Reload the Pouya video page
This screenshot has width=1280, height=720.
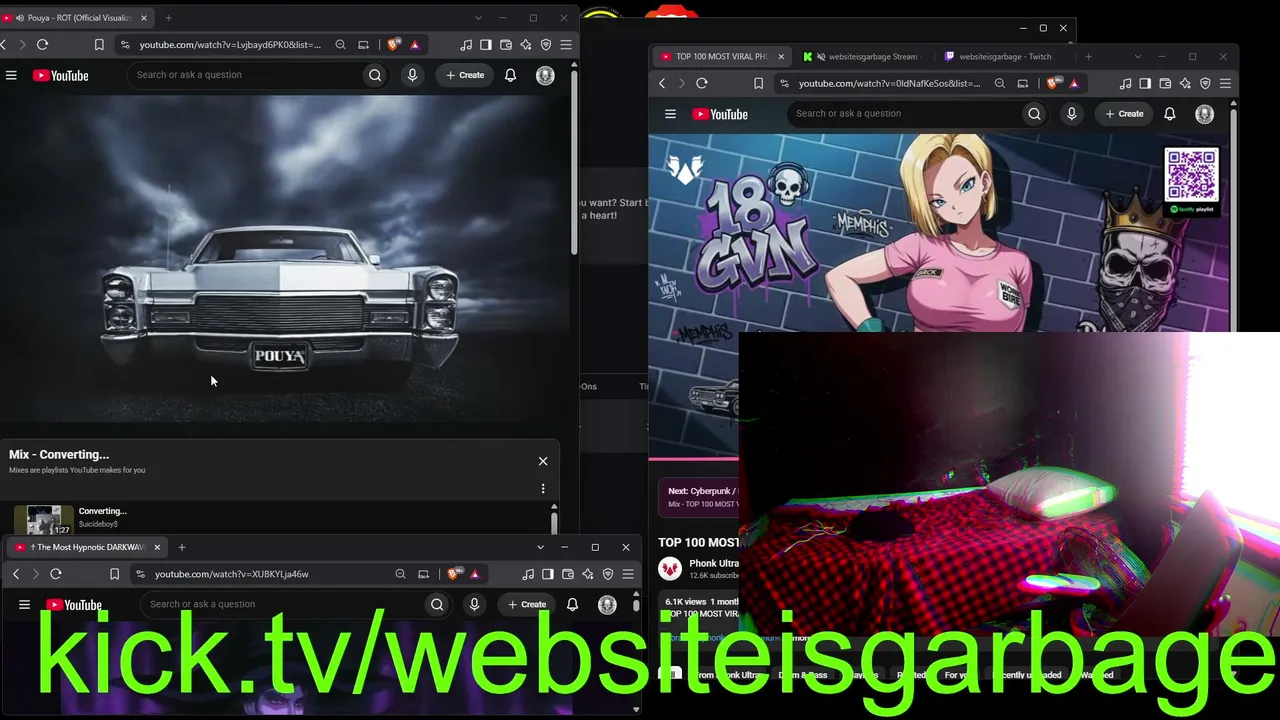[42, 44]
